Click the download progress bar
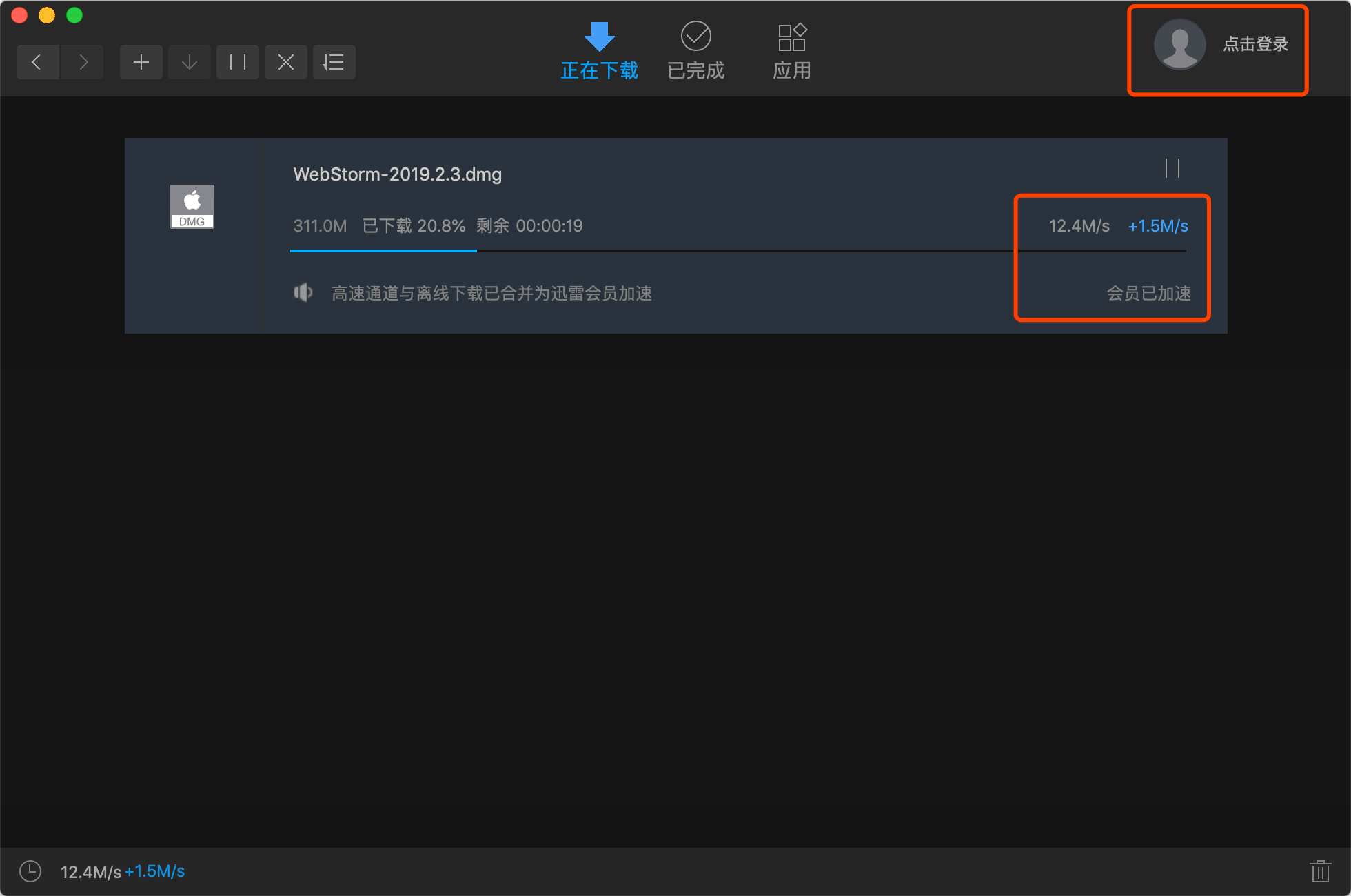1351x896 pixels. tap(738, 251)
